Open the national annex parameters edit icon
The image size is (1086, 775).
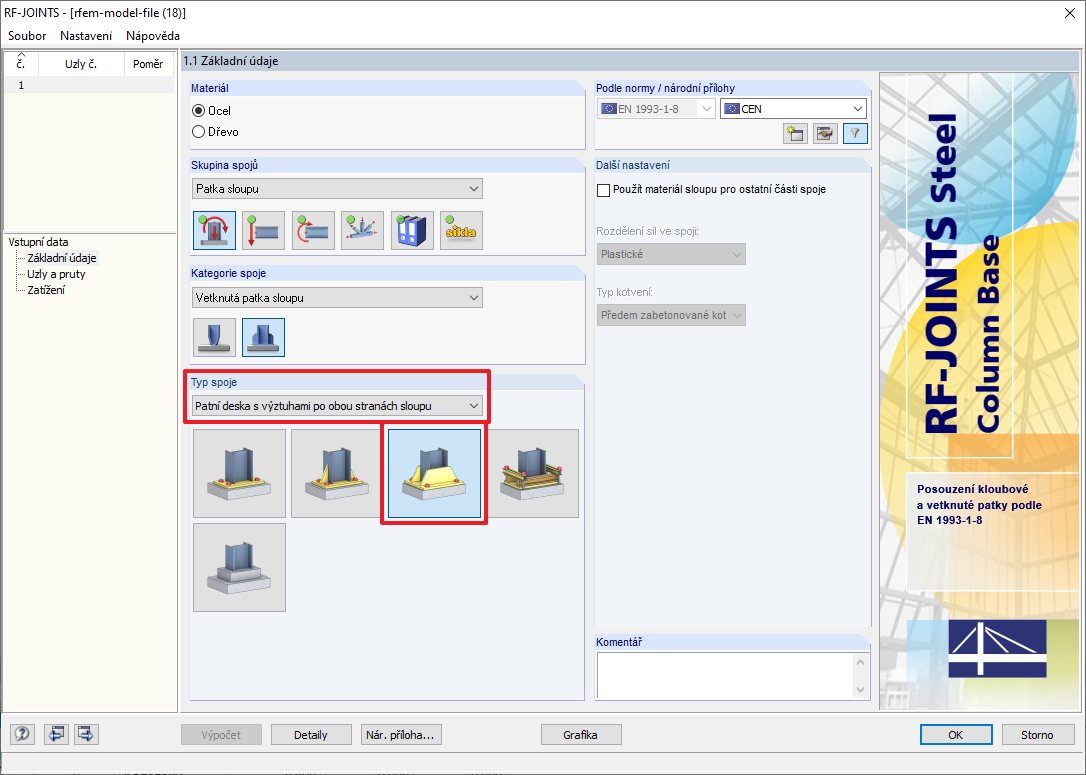click(x=825, y=133)
